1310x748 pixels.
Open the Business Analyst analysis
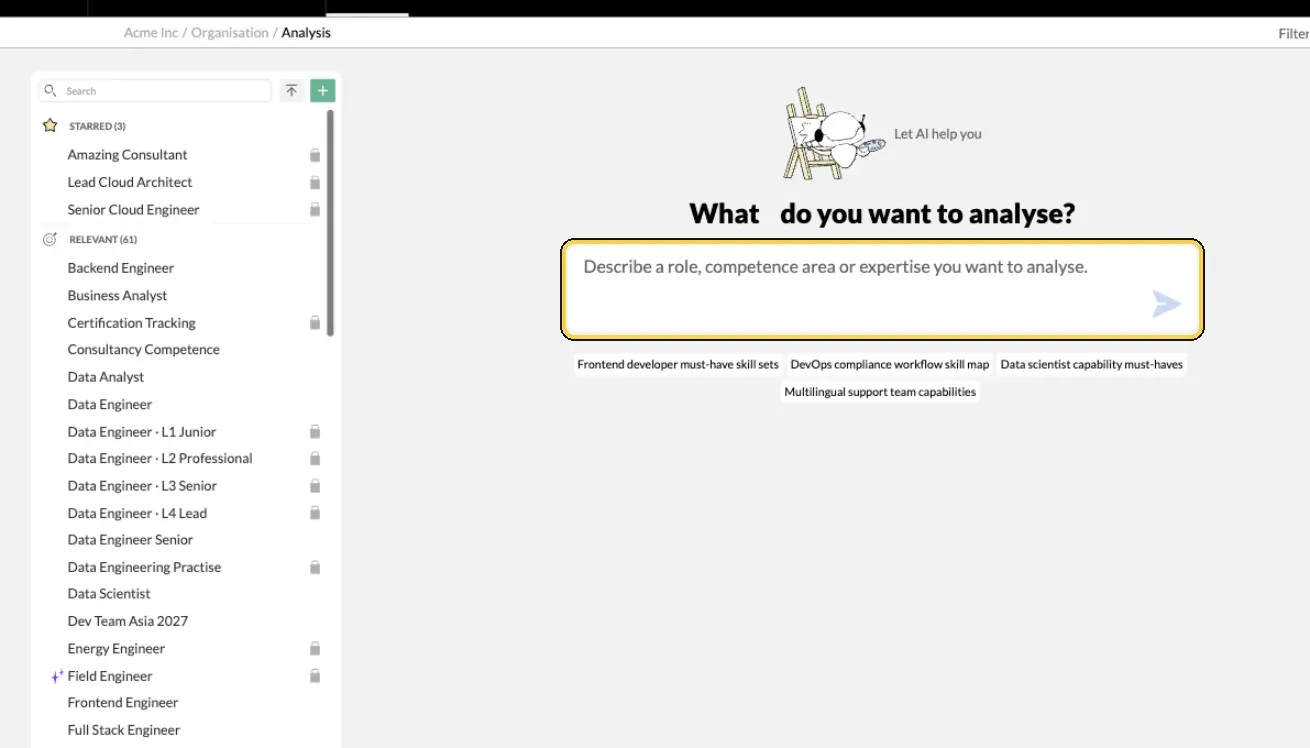[x=117, y=296]
